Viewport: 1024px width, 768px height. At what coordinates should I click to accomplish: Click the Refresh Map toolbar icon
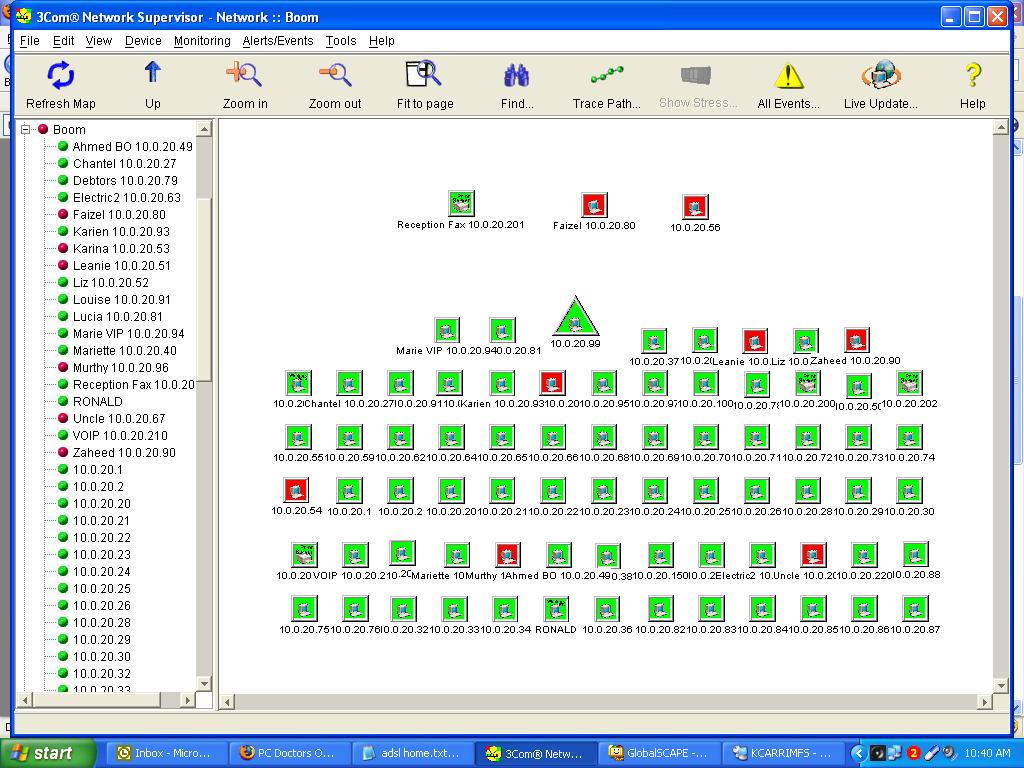tap(60, 76)
